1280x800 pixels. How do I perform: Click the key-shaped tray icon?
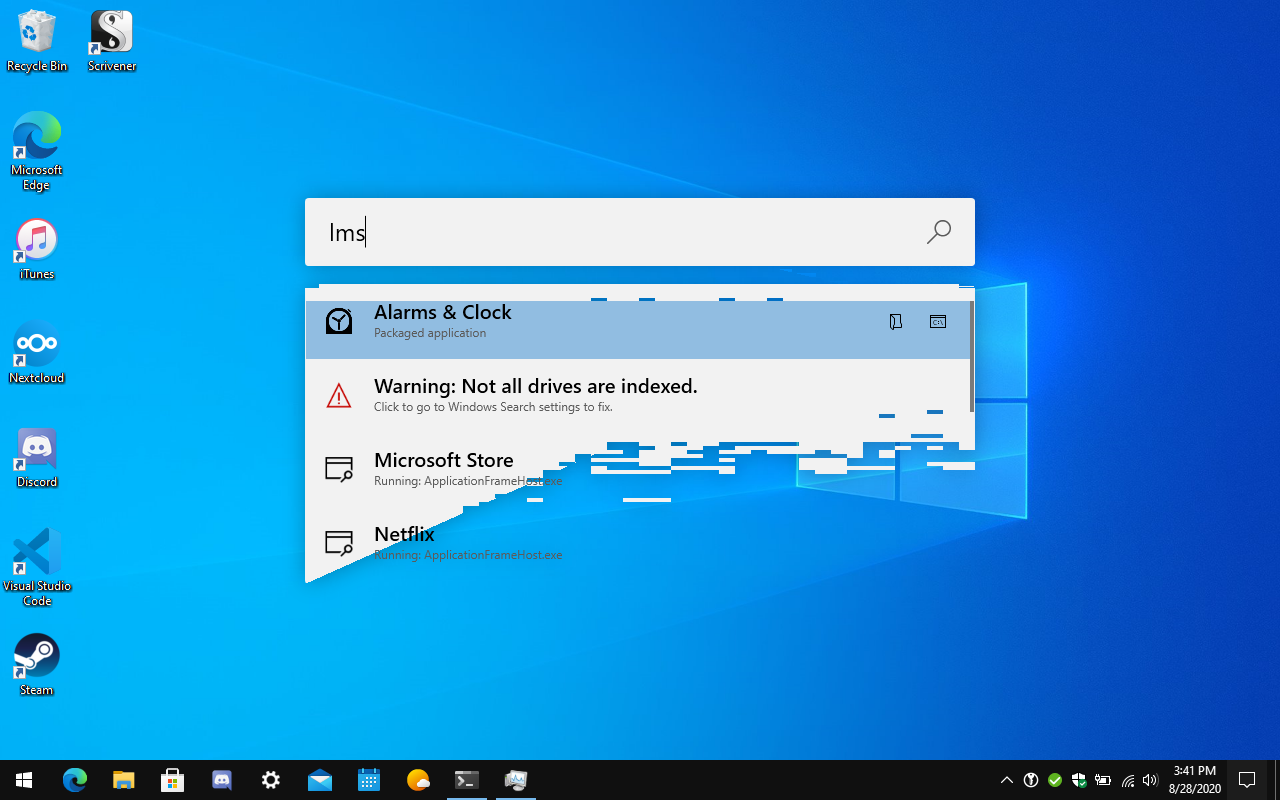[x=1031, y=780]
